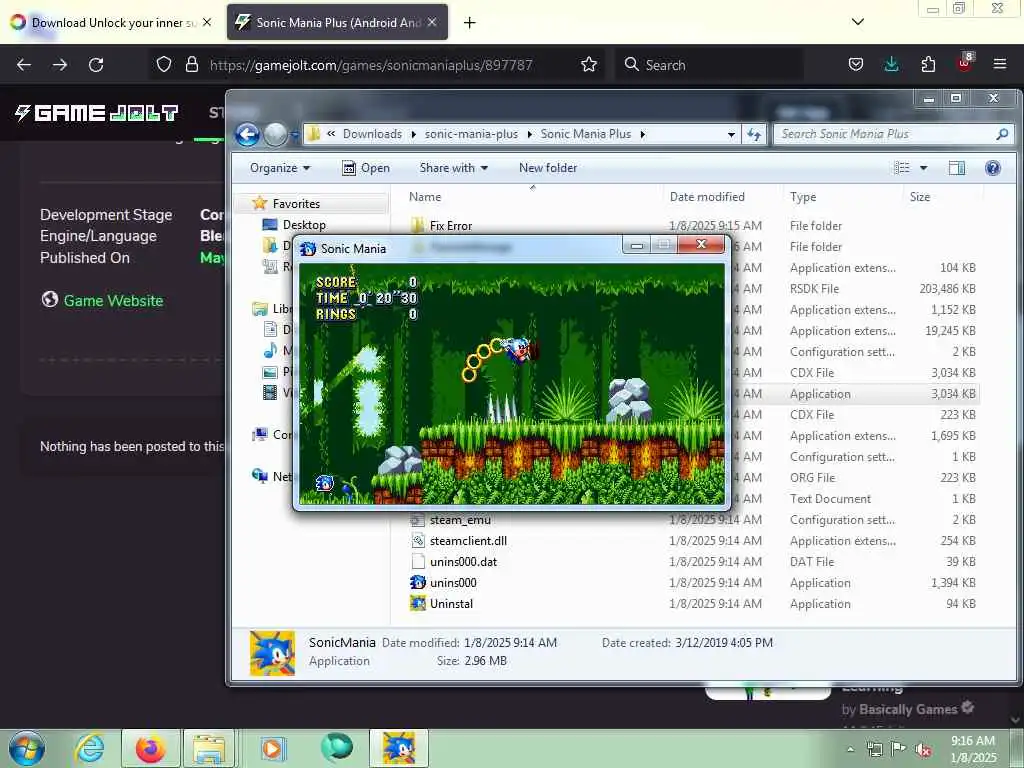Open the Action Center flag icon

tap(899, 750)
